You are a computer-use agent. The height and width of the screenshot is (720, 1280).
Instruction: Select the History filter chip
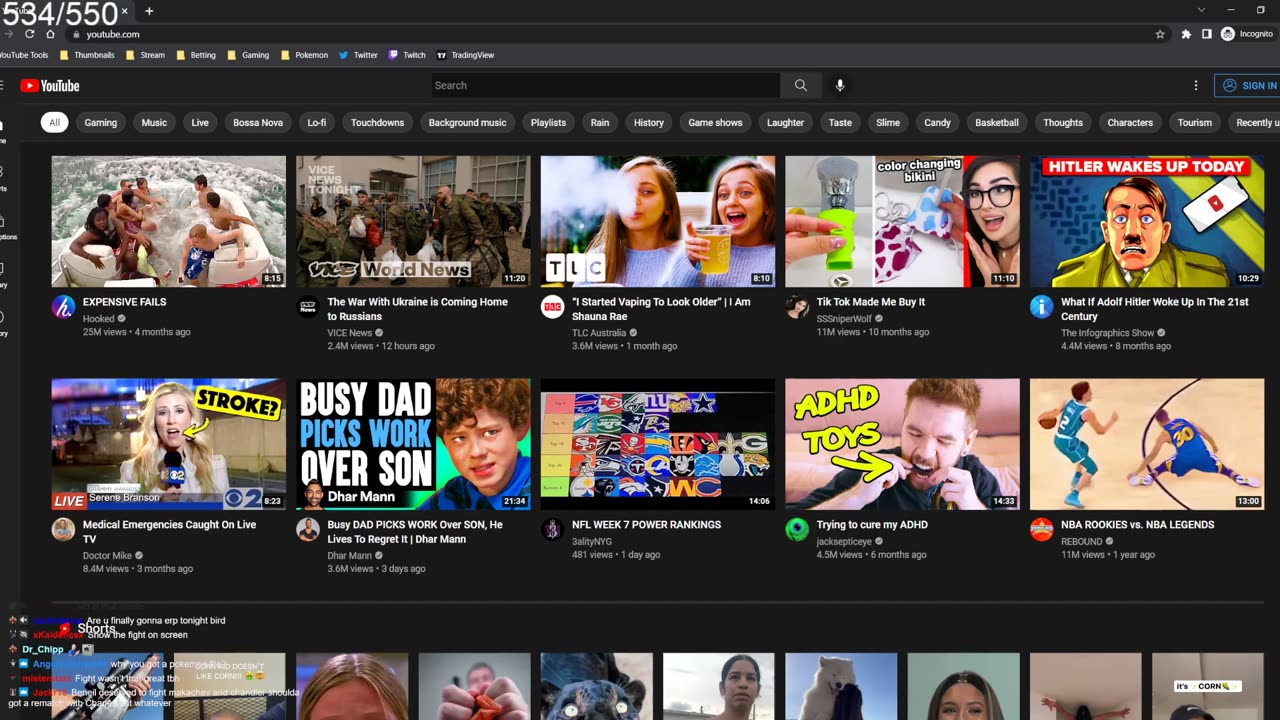648,122
